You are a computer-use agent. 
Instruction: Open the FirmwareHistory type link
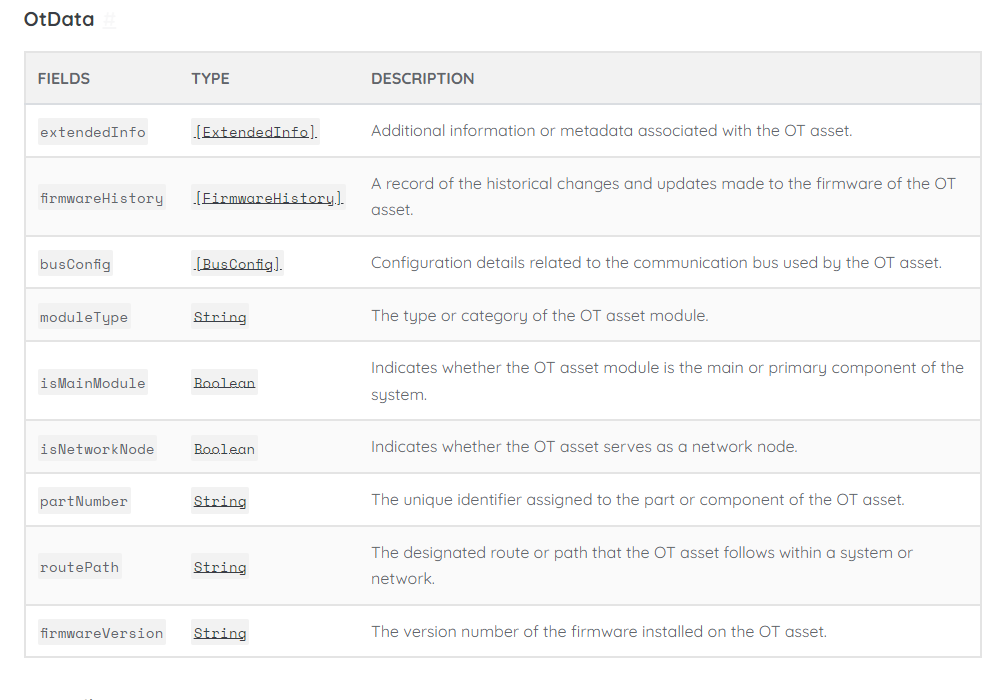point(268,198)
